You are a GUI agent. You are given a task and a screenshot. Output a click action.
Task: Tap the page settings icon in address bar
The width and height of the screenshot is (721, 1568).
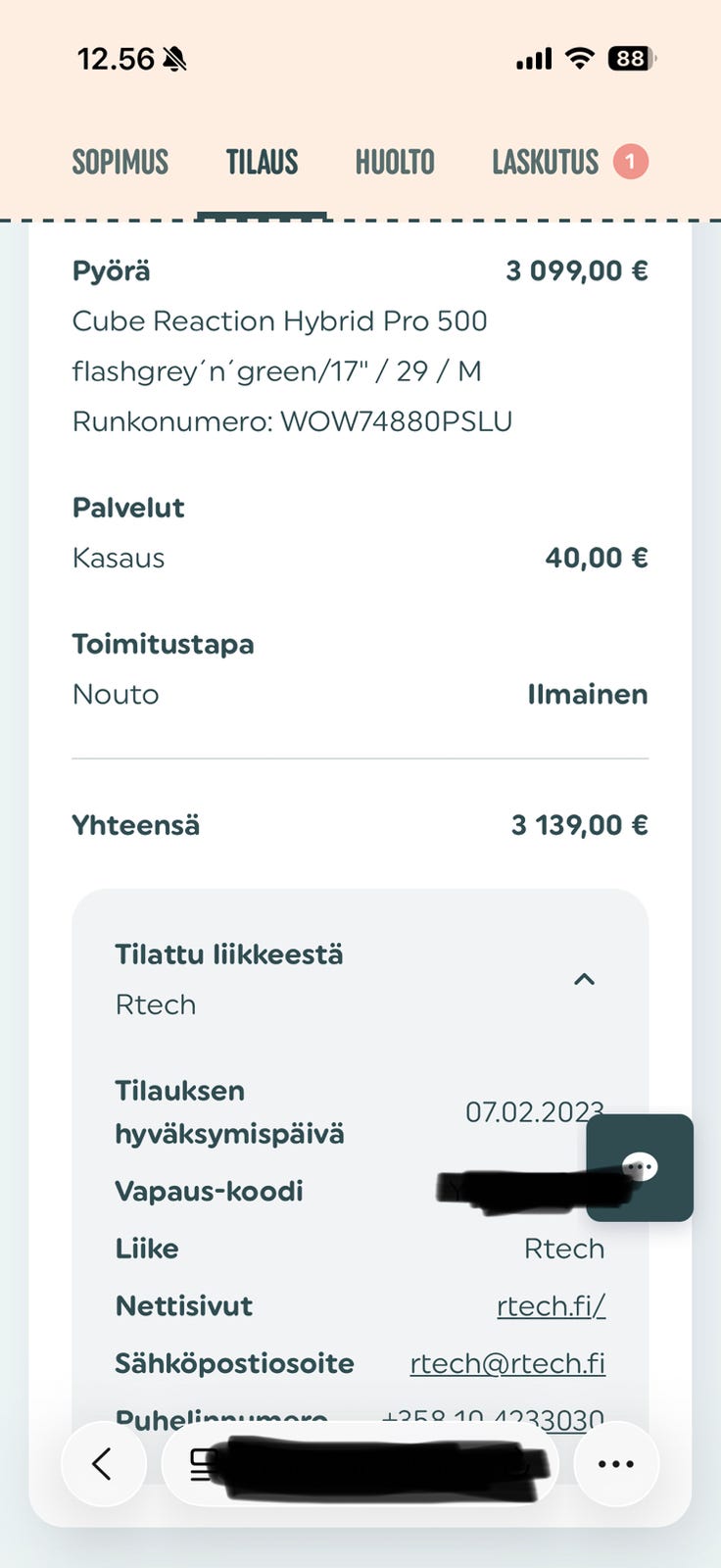click(x=202, y=1464)
